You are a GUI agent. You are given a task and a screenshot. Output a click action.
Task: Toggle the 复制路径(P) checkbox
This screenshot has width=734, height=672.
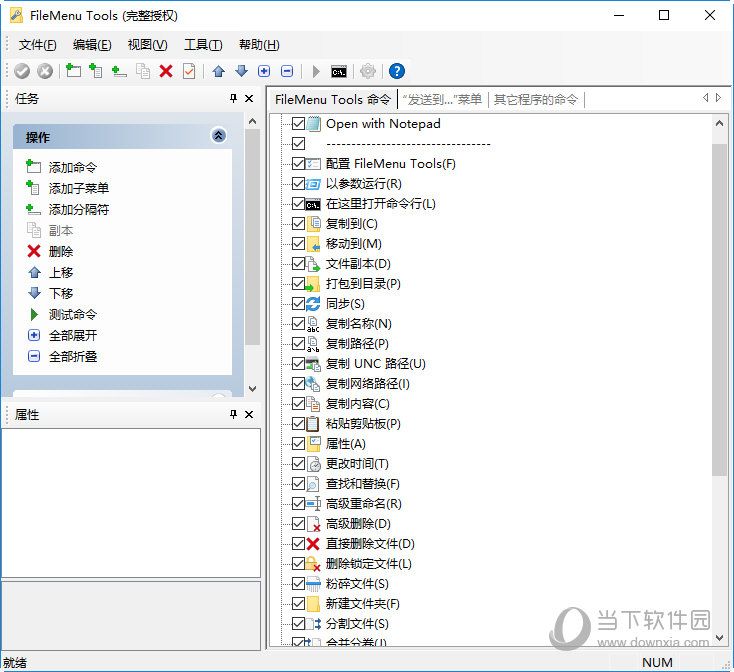(x=298, y=344)
